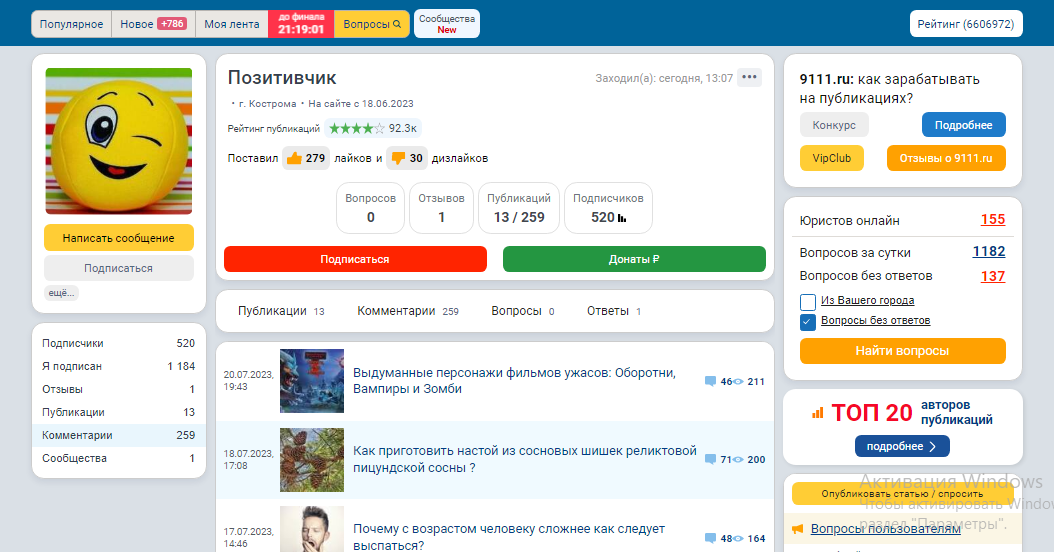Enable the 'Из Вашего города' checkbox
Screen dimensions: 1054x552
tap(808, 301)
